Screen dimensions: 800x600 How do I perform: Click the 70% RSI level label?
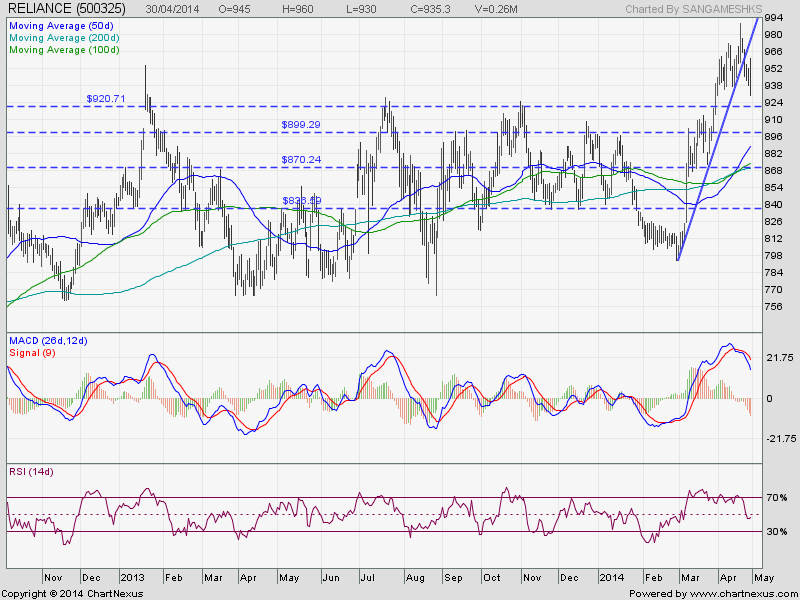coord(777,497)
